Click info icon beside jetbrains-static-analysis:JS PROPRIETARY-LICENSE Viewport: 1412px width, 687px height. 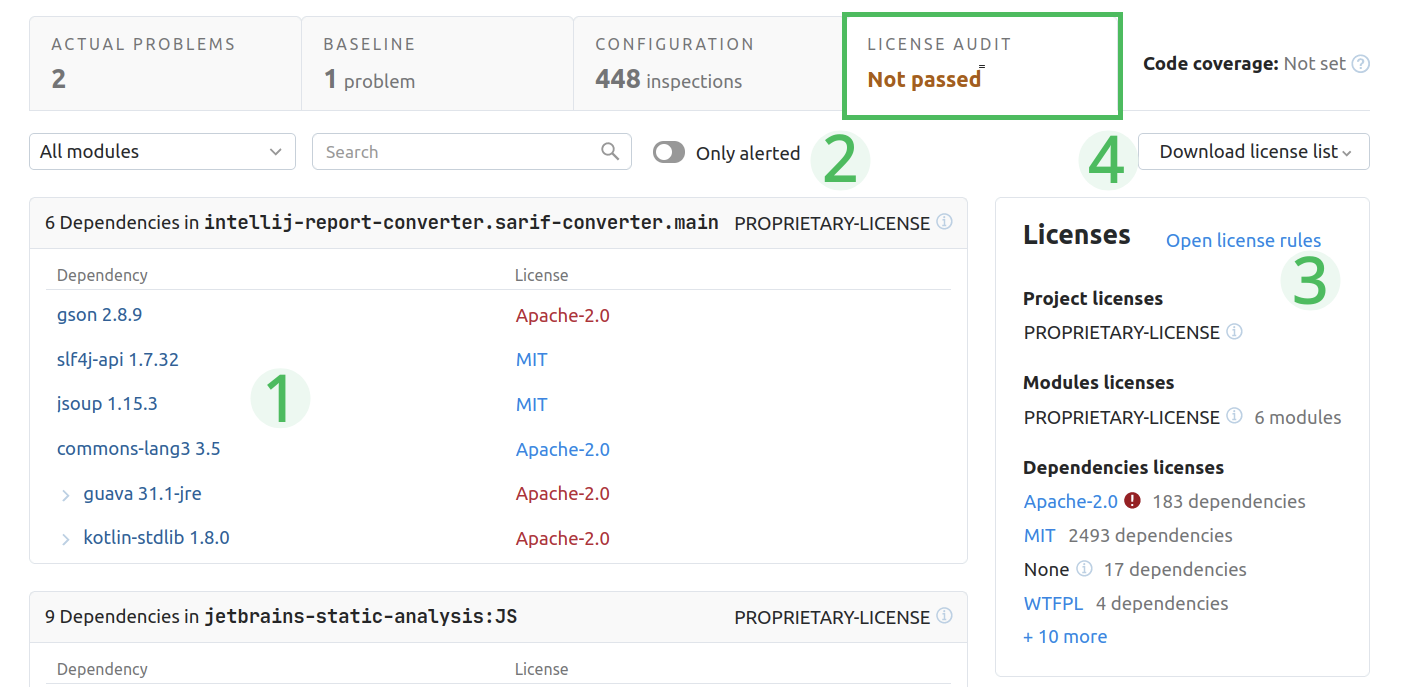click(944, 616)
